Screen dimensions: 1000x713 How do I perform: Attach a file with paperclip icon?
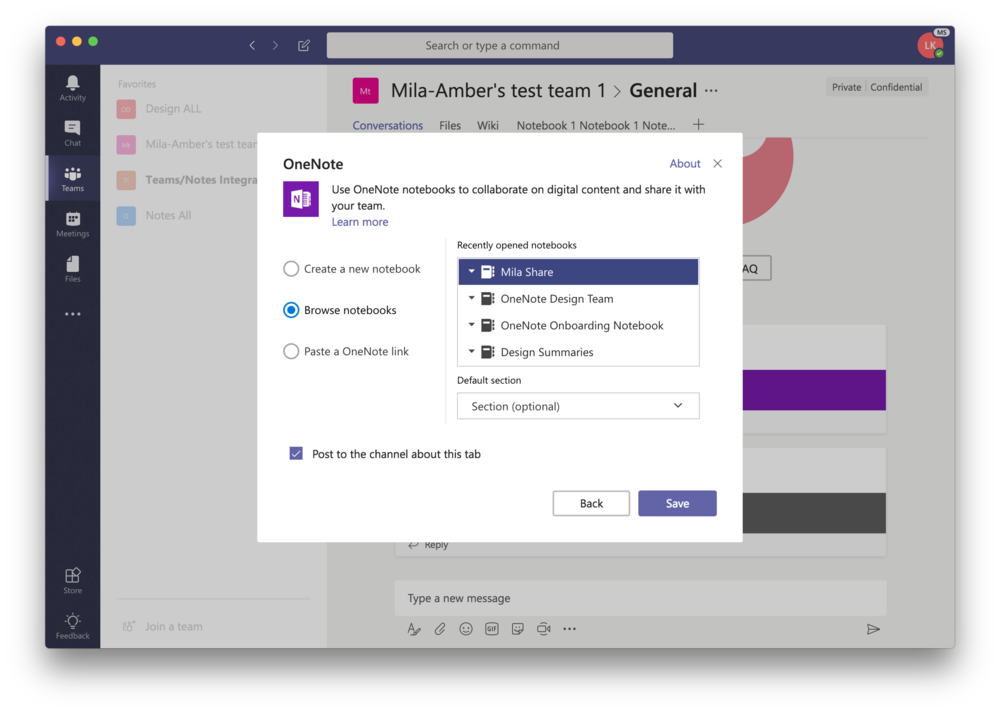440,629
